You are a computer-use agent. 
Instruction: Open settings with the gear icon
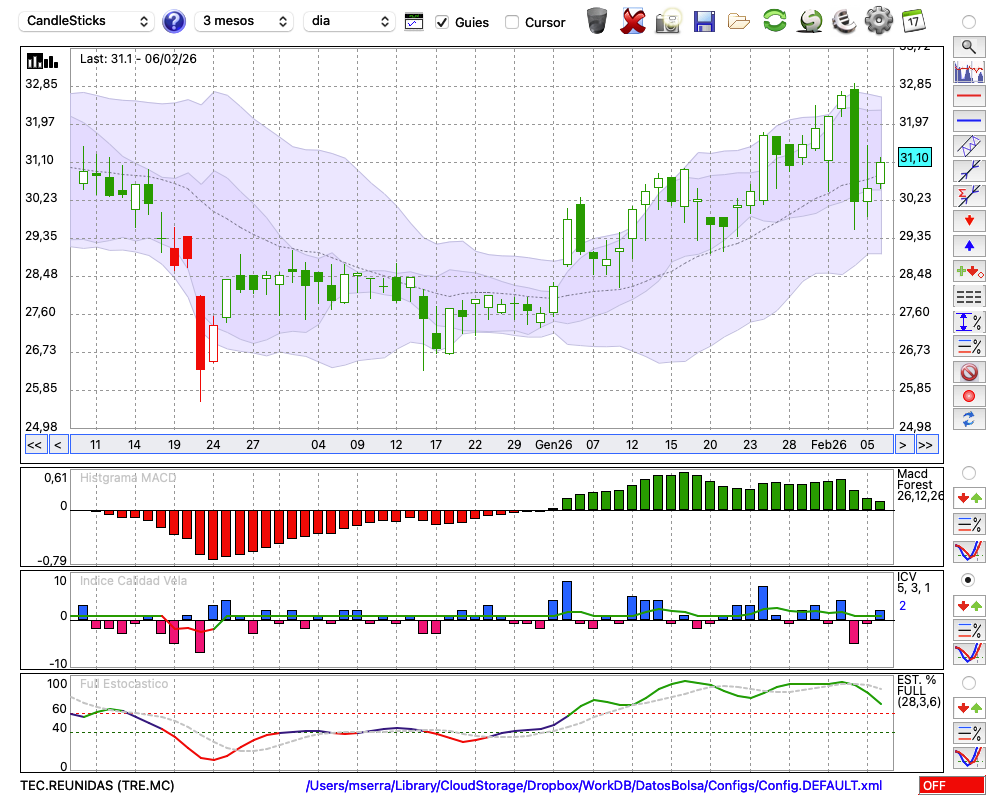coord(879,21)
